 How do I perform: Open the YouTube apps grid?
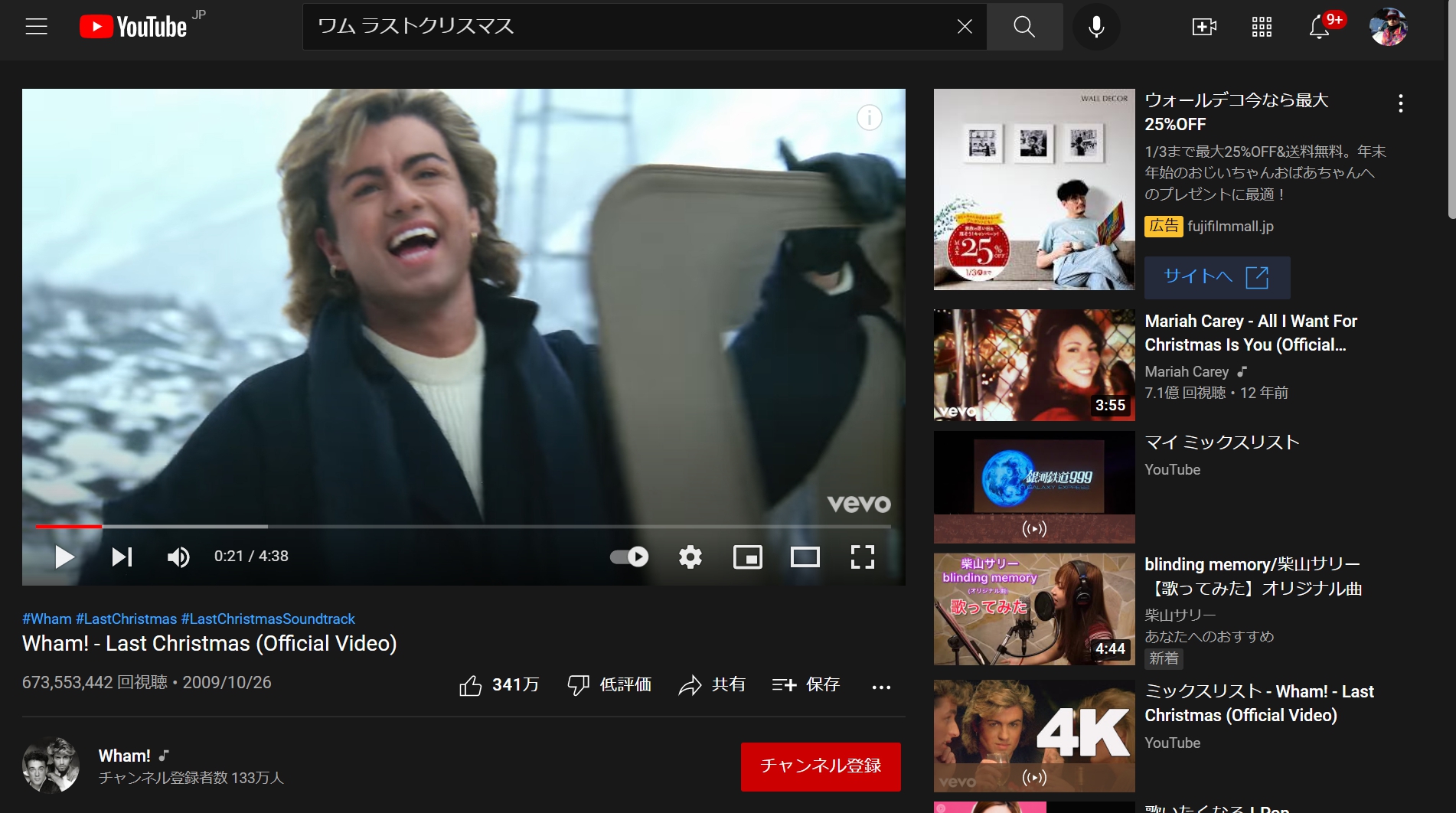(1262, 27)
